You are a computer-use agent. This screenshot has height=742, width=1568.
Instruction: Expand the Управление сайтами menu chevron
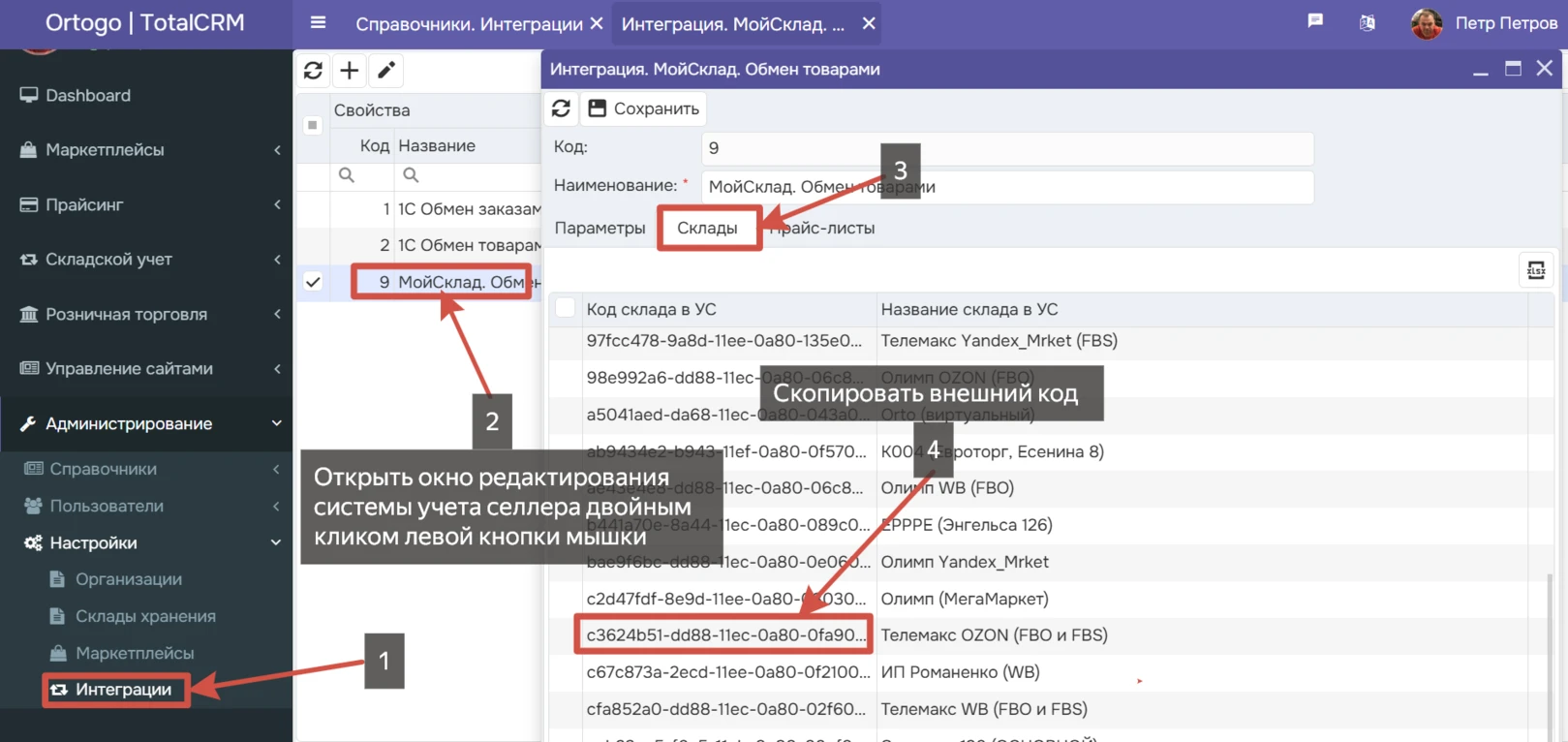coord(277,369)
